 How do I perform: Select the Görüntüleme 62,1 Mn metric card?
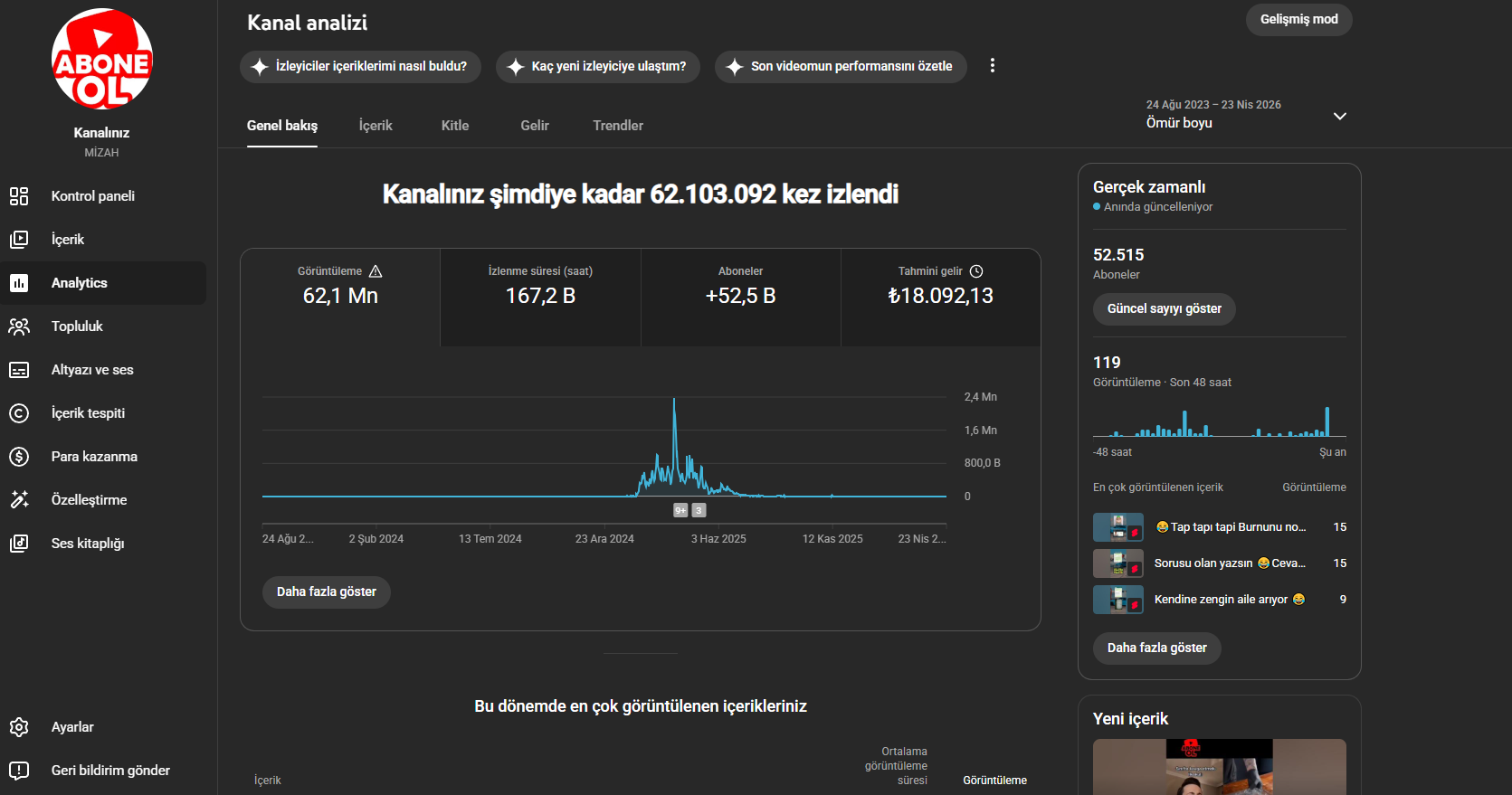340,298
